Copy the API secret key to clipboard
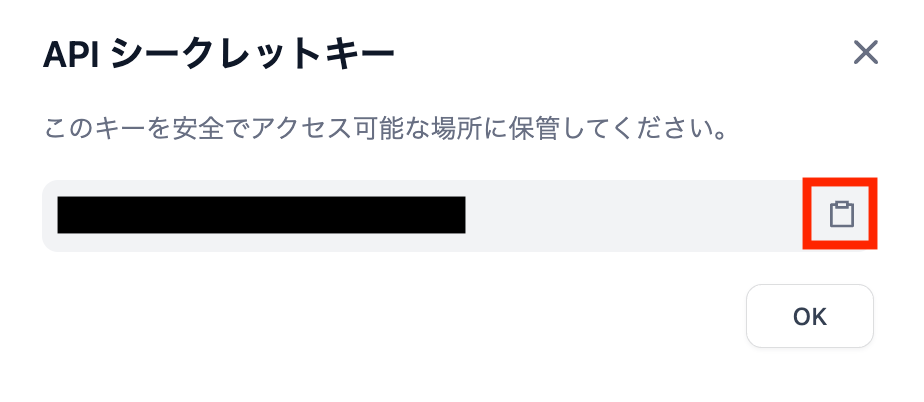Screen dimensions: 924x402 coord(842,214)
